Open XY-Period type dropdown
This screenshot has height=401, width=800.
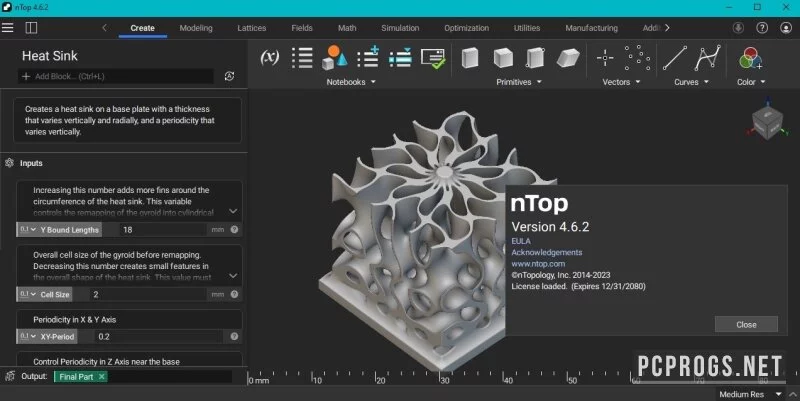click(x=28, y=336)
